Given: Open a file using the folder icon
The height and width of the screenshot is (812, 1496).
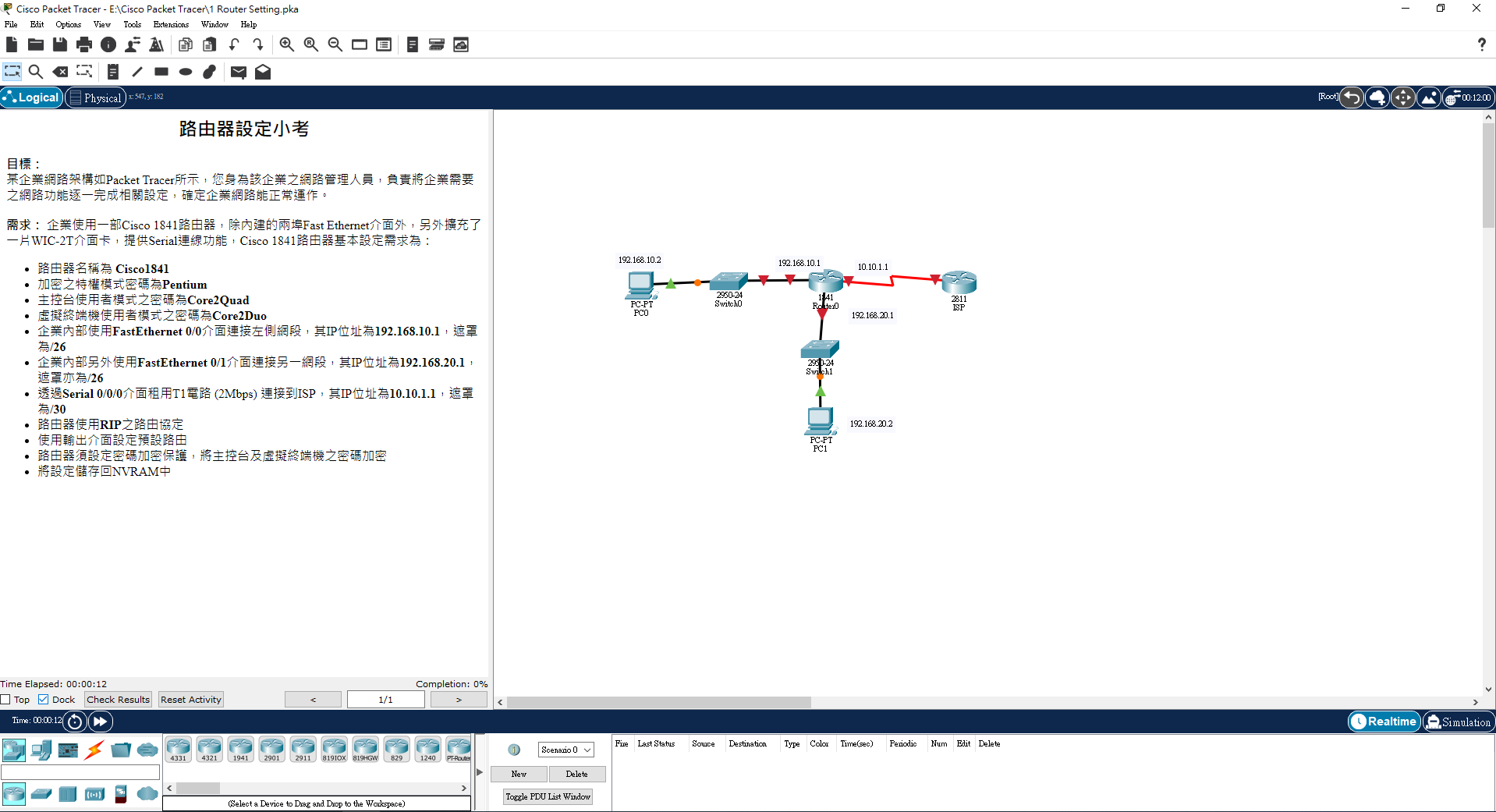Looking at the screenshot, I should (36, 44).
